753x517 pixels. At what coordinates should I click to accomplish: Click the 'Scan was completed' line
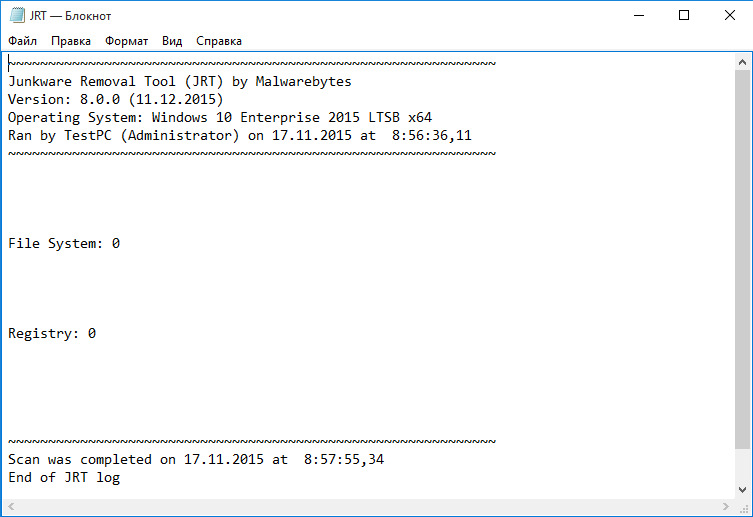click(x=196, y=460)
